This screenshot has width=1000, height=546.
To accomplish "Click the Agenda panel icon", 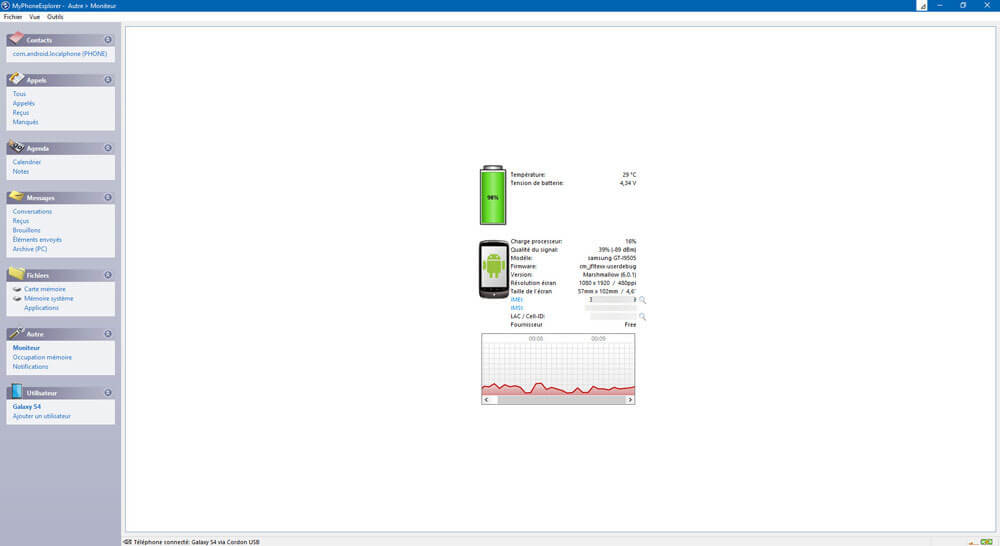I will pos(16,147).
